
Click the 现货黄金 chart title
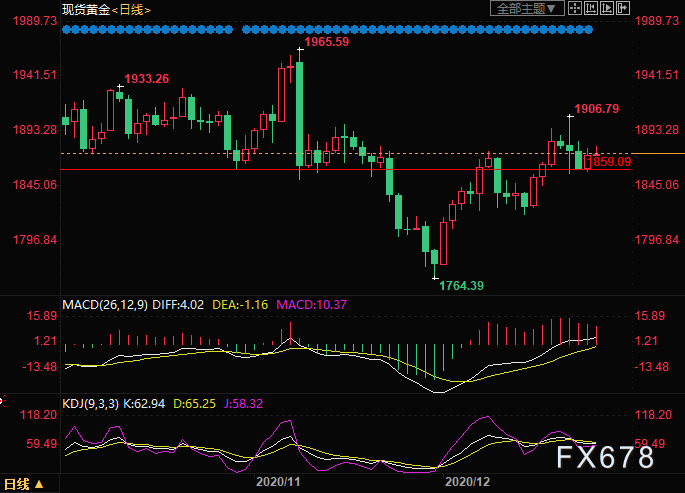[x=84, y=9]
